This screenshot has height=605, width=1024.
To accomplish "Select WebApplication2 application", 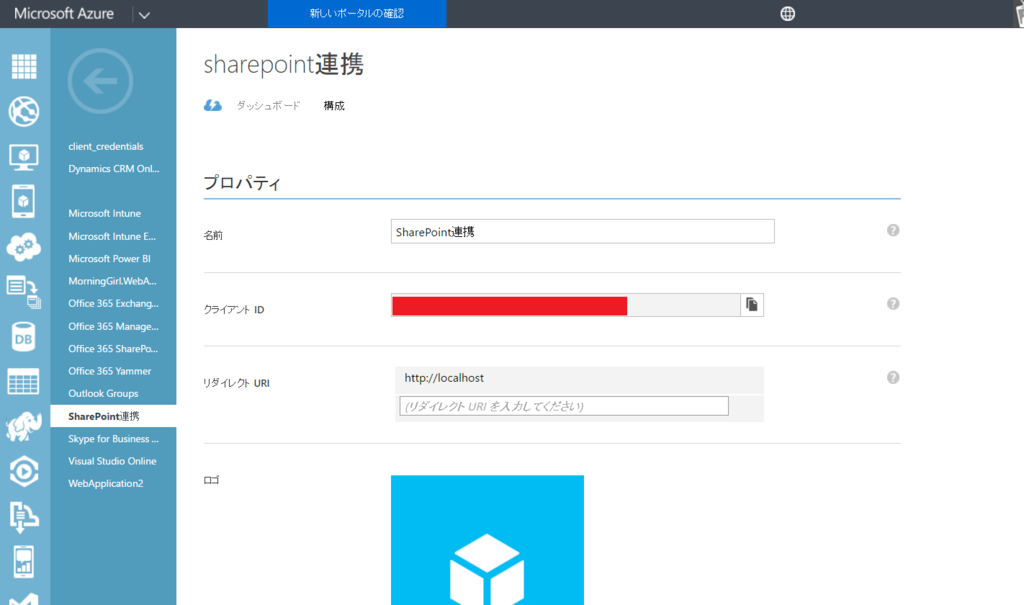I will tap(106, 483).
